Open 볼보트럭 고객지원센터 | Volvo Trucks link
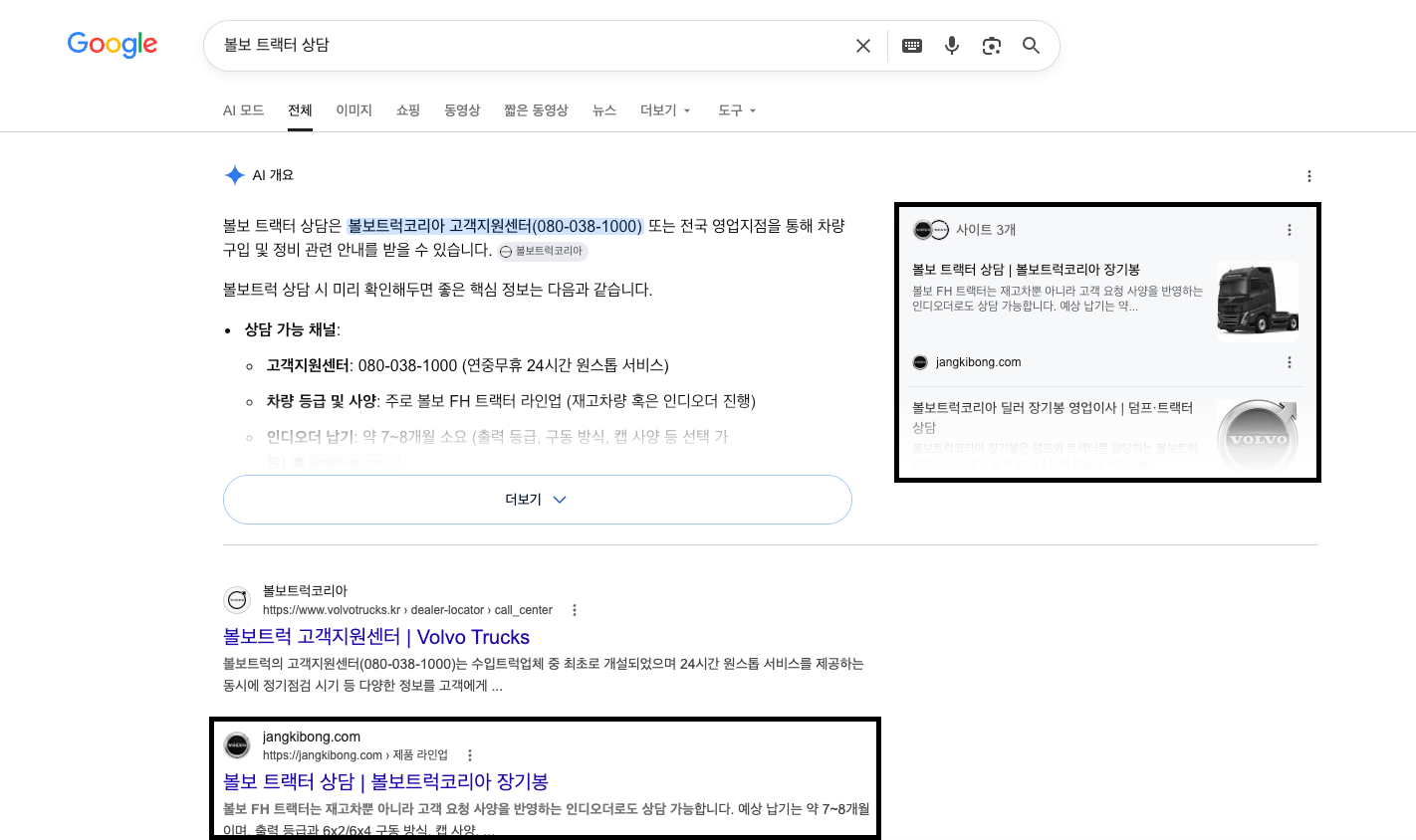This screenshot has height=840, width=1416. coord(376,637)
